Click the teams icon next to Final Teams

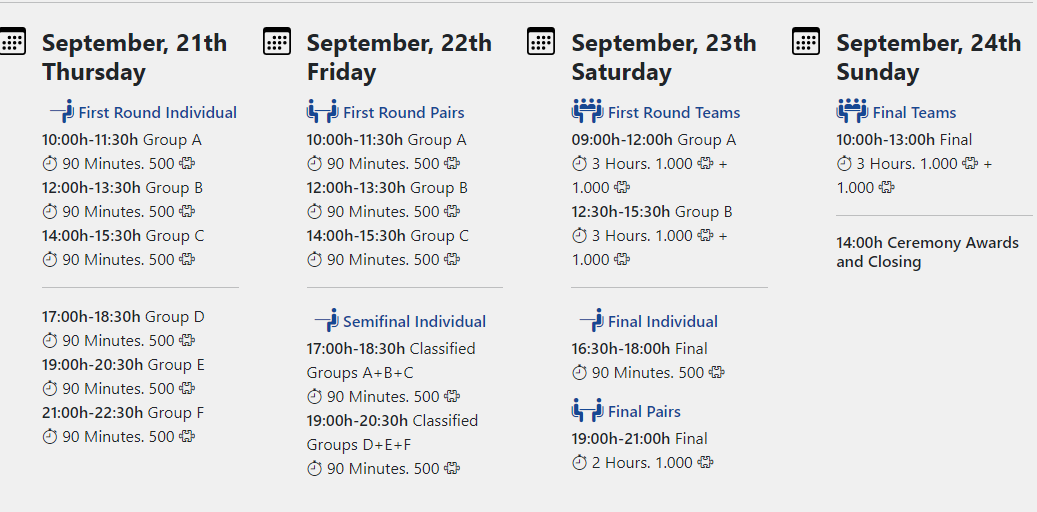pos(852,111)
